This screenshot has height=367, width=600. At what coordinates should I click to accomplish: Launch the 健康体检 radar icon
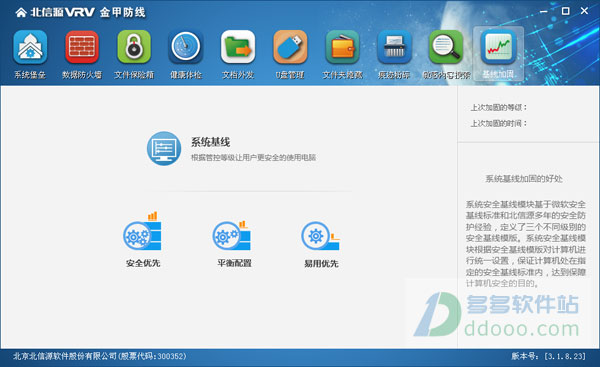point(186,47)
